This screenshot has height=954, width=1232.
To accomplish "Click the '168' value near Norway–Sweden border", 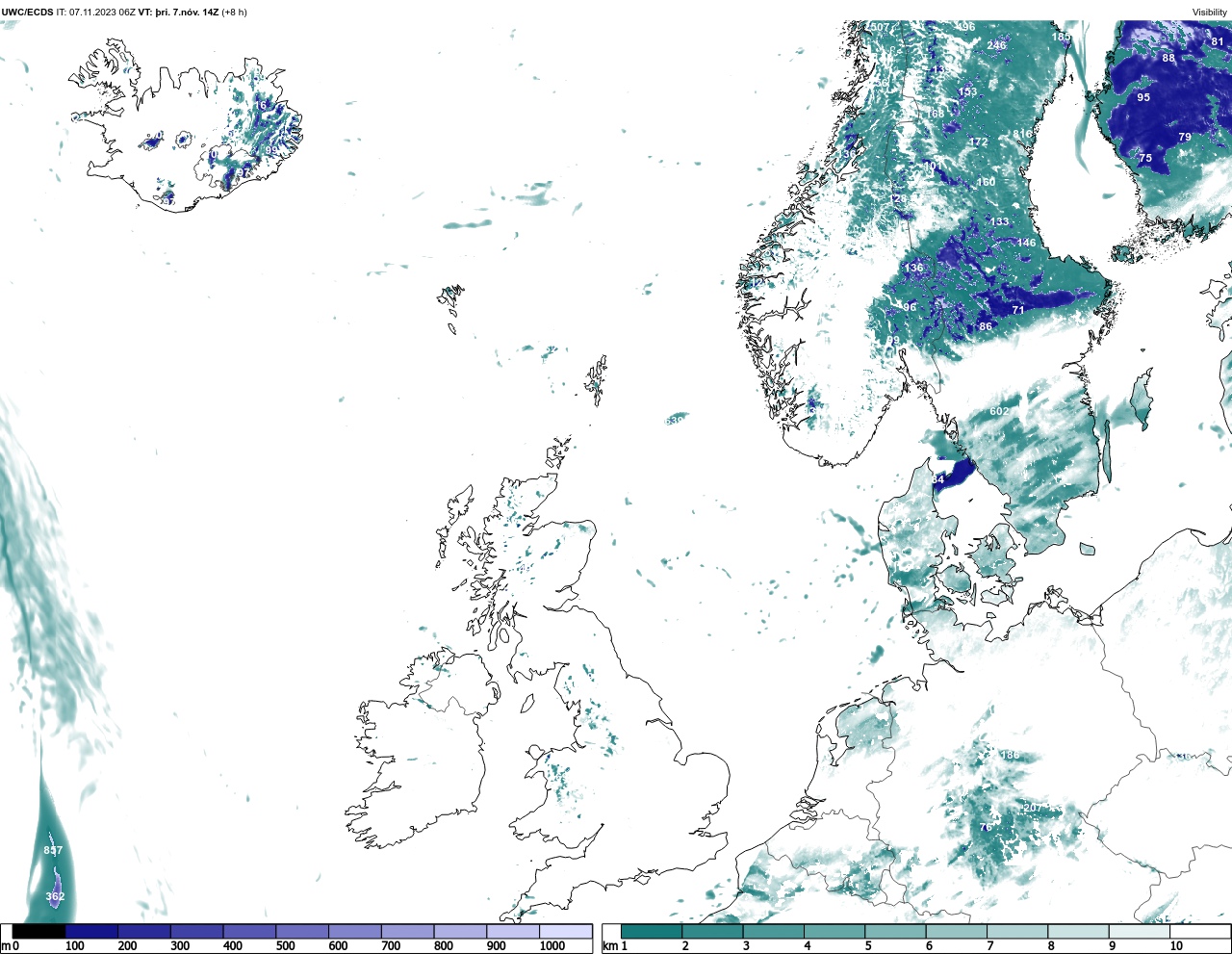I will [x=936, y=114].
